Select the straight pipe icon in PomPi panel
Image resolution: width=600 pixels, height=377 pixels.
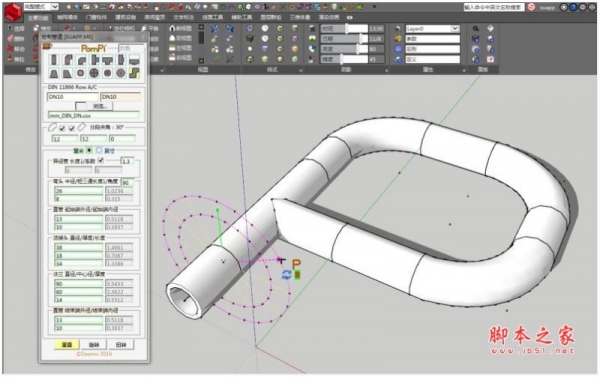[x=54, y=60]
